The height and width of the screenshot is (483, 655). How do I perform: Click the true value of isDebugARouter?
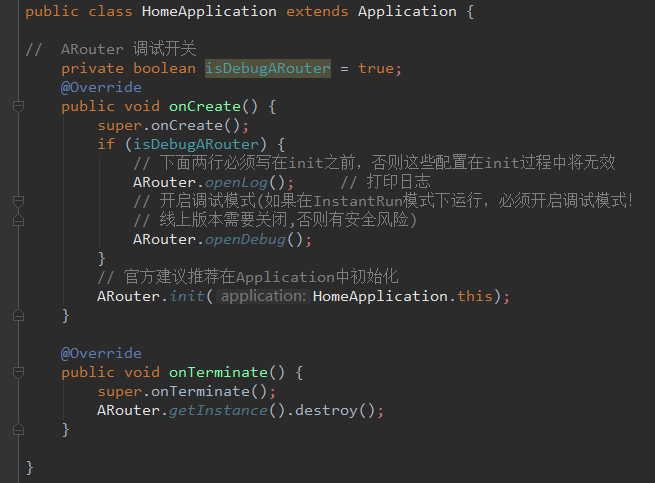(376, 69)
